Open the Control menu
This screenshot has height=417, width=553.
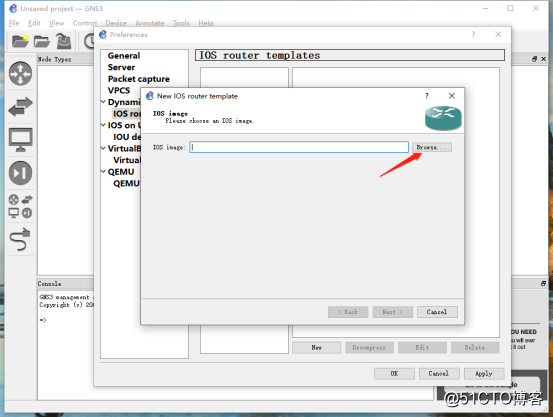[x=85, y=23]
